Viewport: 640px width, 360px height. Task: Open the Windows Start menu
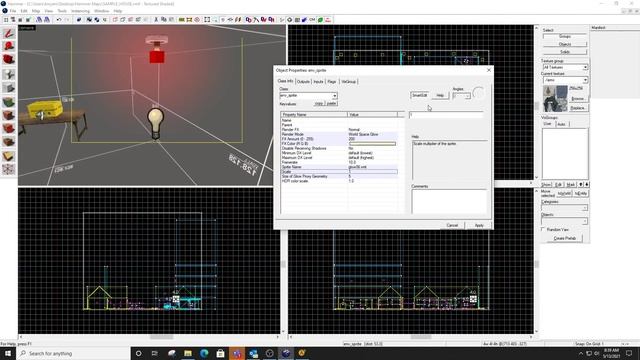tap(8, 353)
